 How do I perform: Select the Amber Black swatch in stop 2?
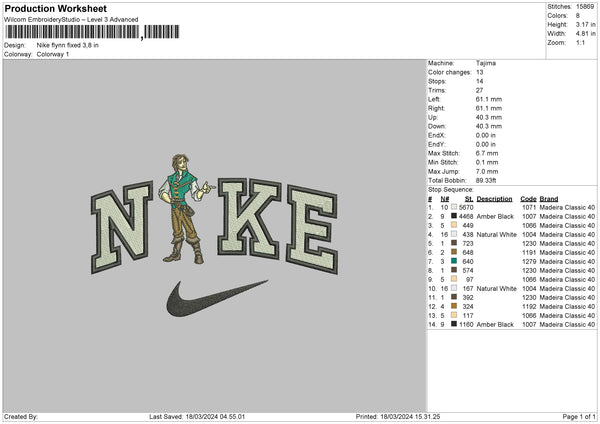click(x=454, y=216)
